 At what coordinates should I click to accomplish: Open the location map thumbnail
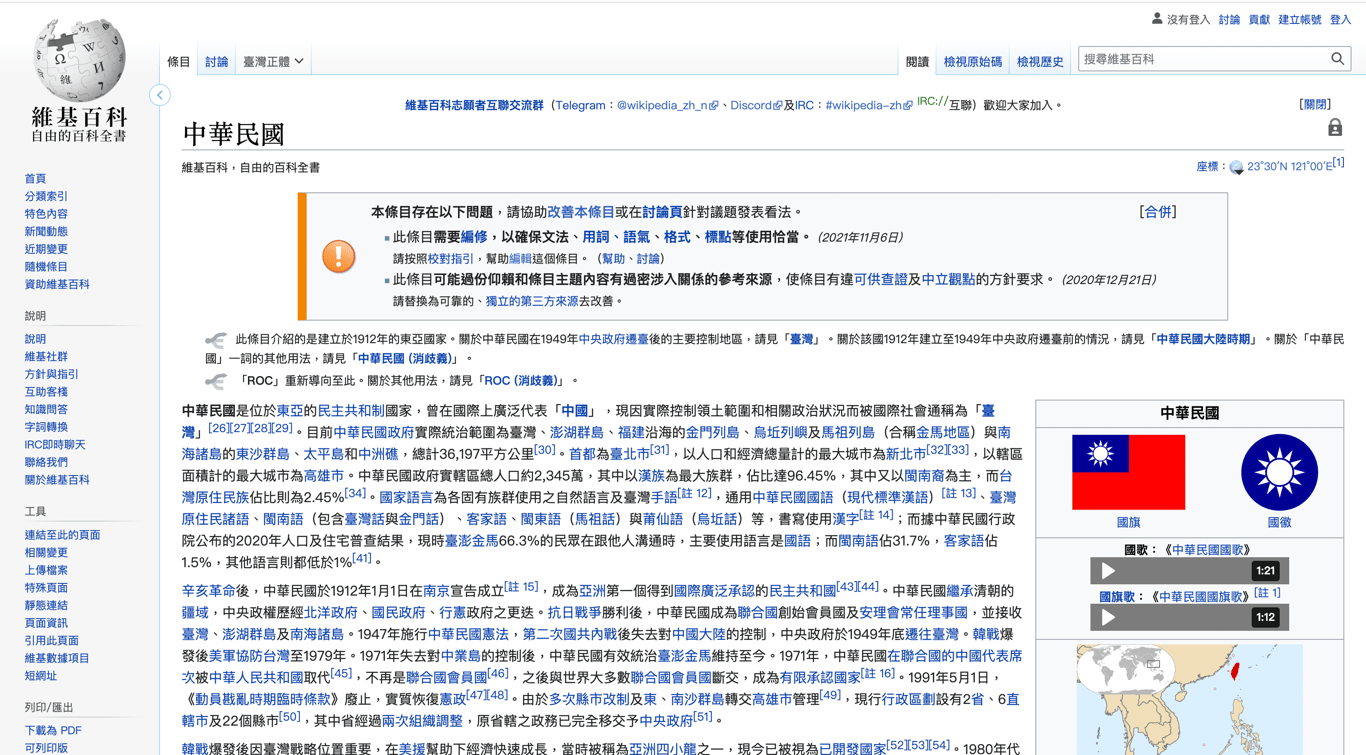pyautogui.click(x=1189, y=699)
